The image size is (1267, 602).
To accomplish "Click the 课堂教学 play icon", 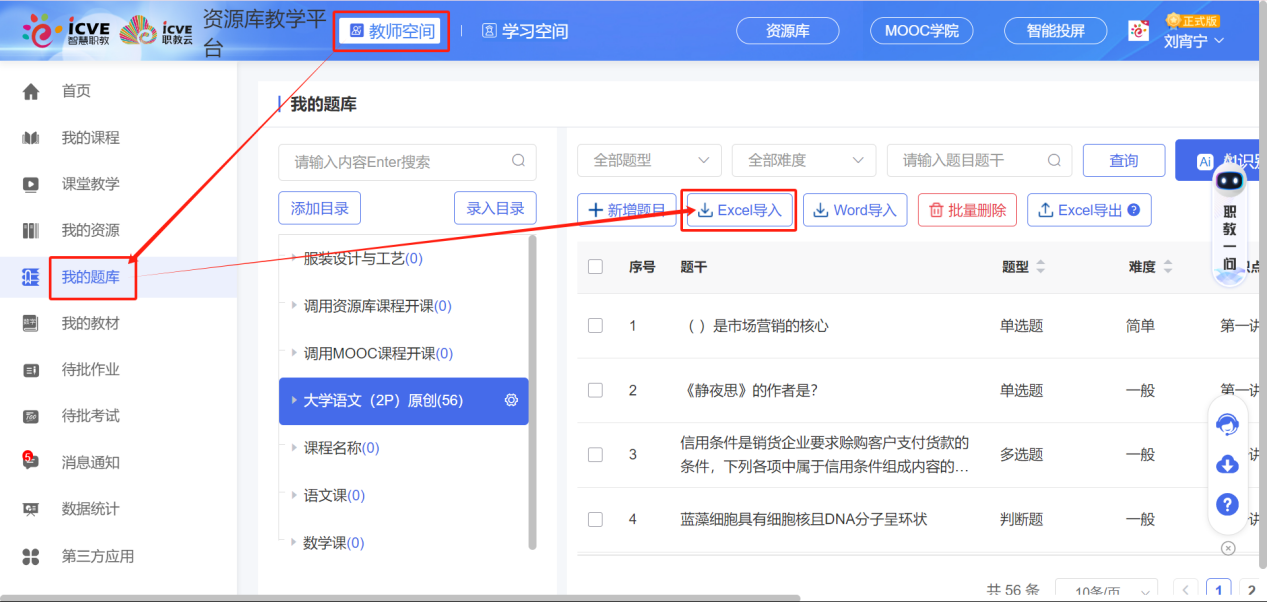I will pos(31,184).
